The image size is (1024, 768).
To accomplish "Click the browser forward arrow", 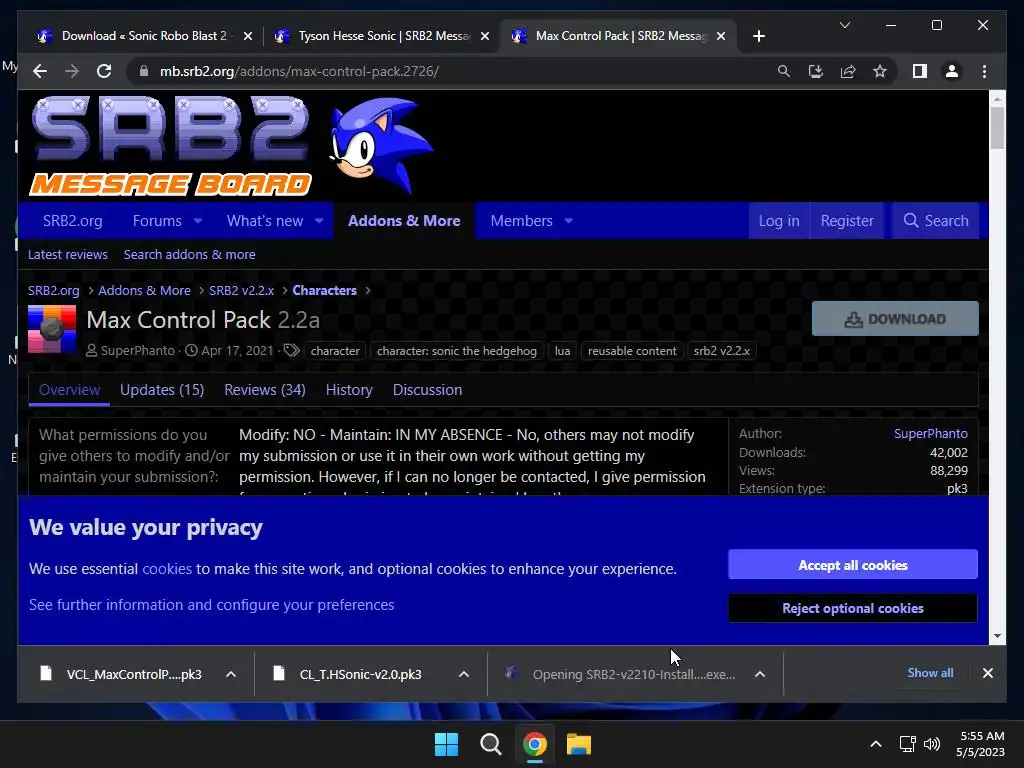I will click(72, 71).
